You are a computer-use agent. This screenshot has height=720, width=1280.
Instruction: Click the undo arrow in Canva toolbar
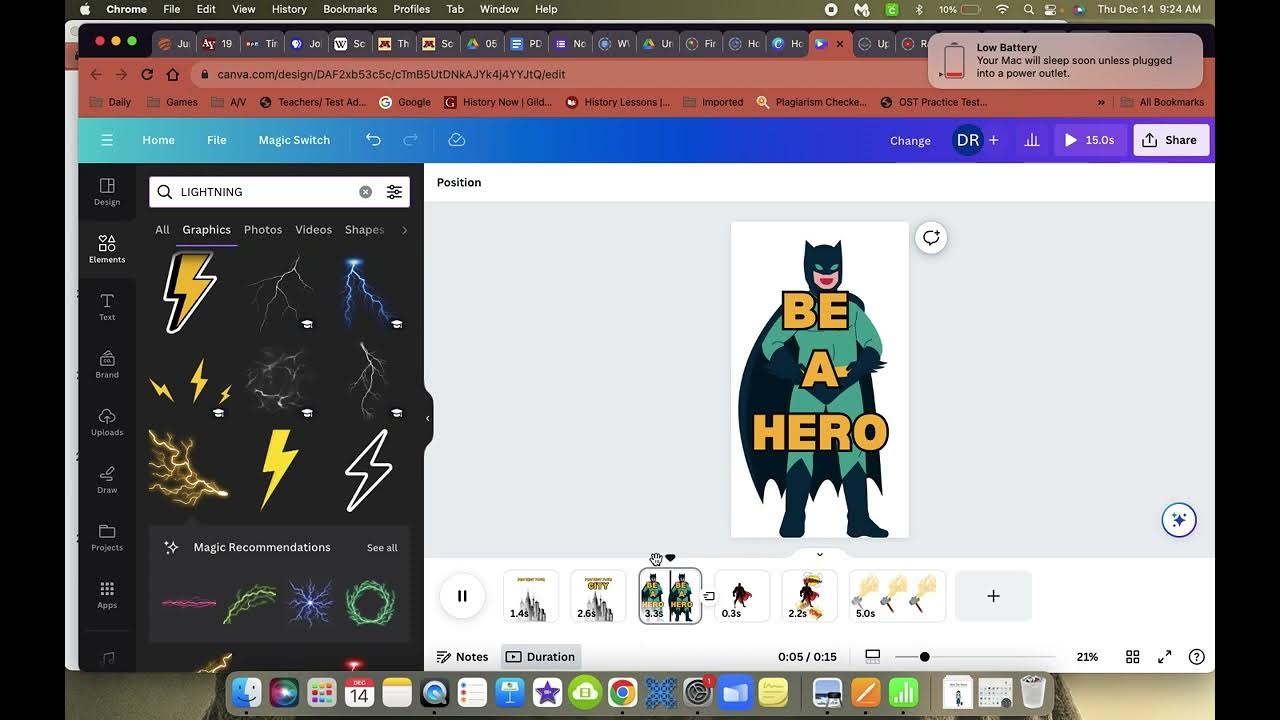pos(373,140)
